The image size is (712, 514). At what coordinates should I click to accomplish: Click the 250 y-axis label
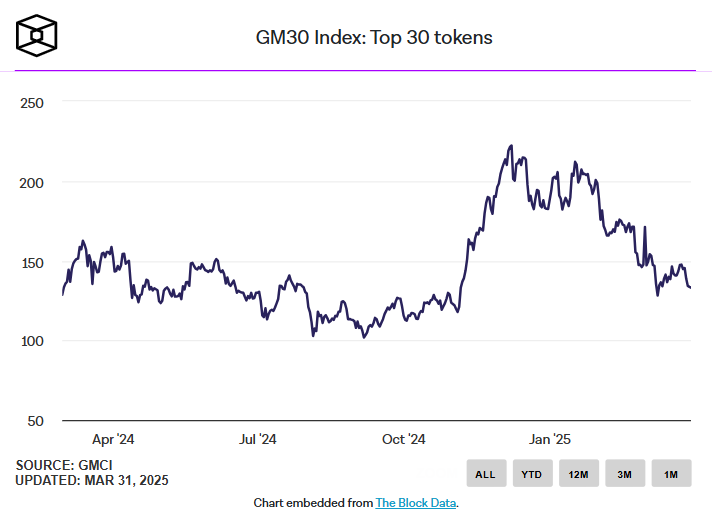[32, 103]
